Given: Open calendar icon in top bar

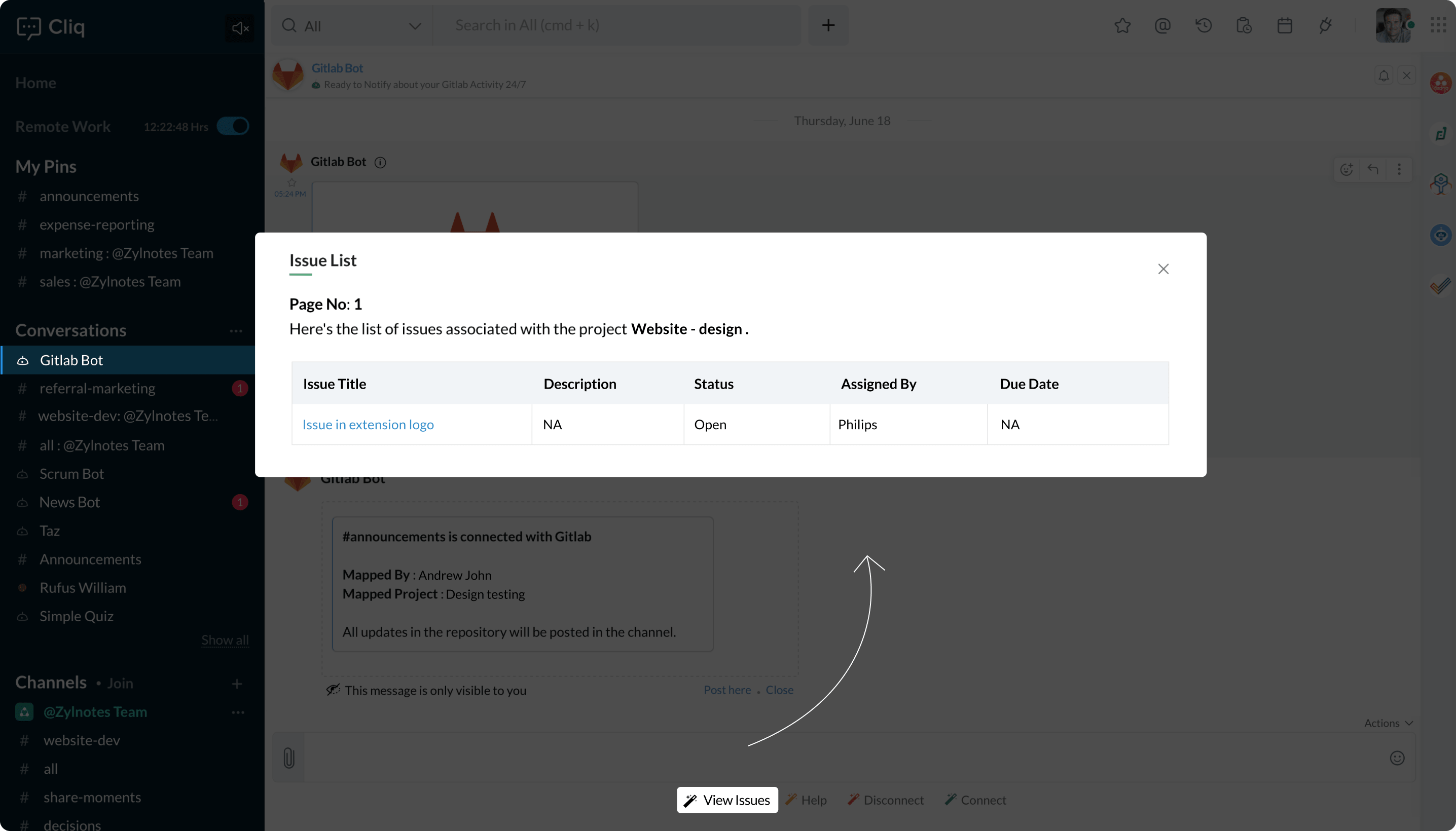Looking at the screenshot, I should [1284, 26].
